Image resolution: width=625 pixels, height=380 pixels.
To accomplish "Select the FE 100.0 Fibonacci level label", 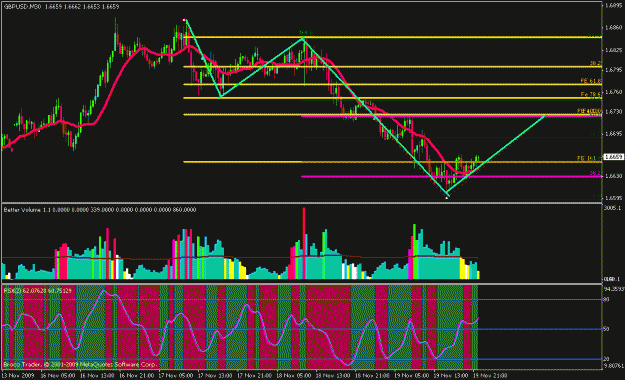I will coord(589,111).
